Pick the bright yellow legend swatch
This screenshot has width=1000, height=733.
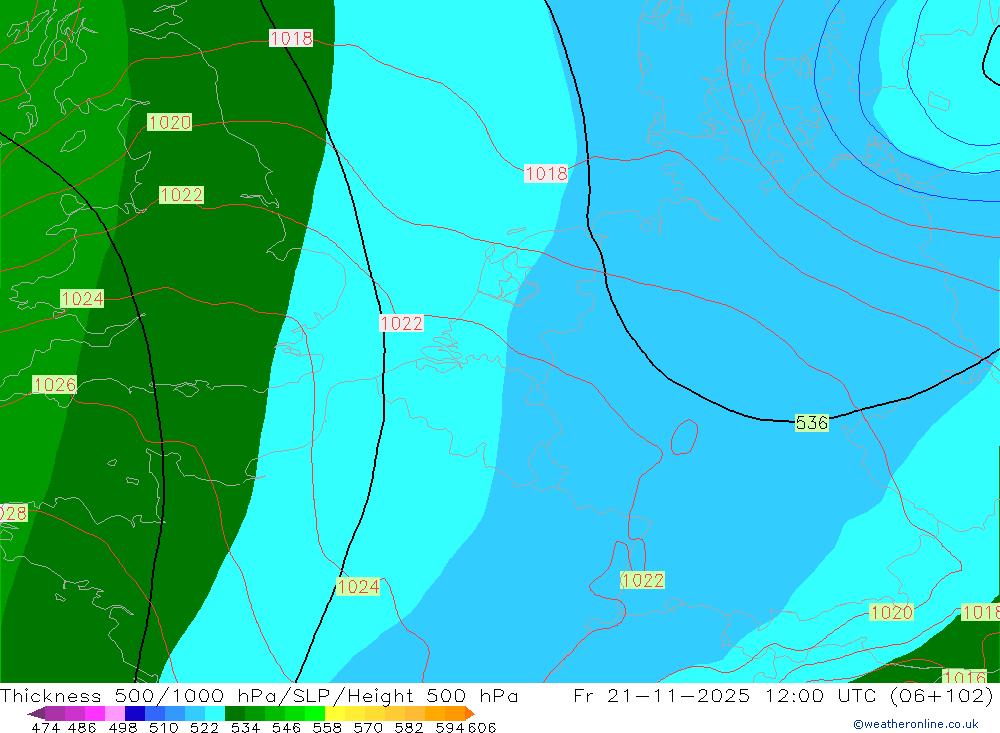coord(335,714)
